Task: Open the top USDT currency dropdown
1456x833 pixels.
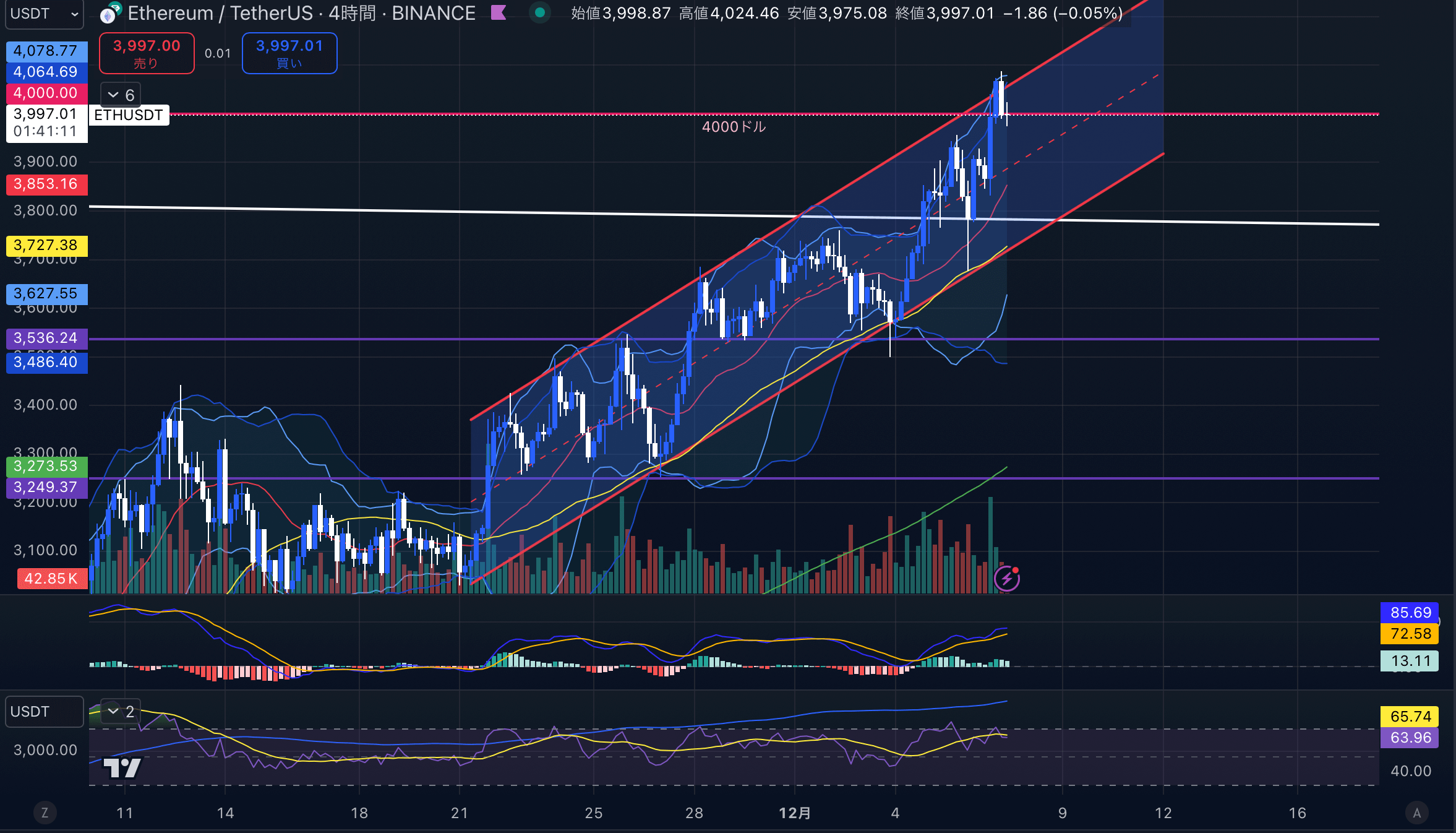Action: (x=45, y=14)
